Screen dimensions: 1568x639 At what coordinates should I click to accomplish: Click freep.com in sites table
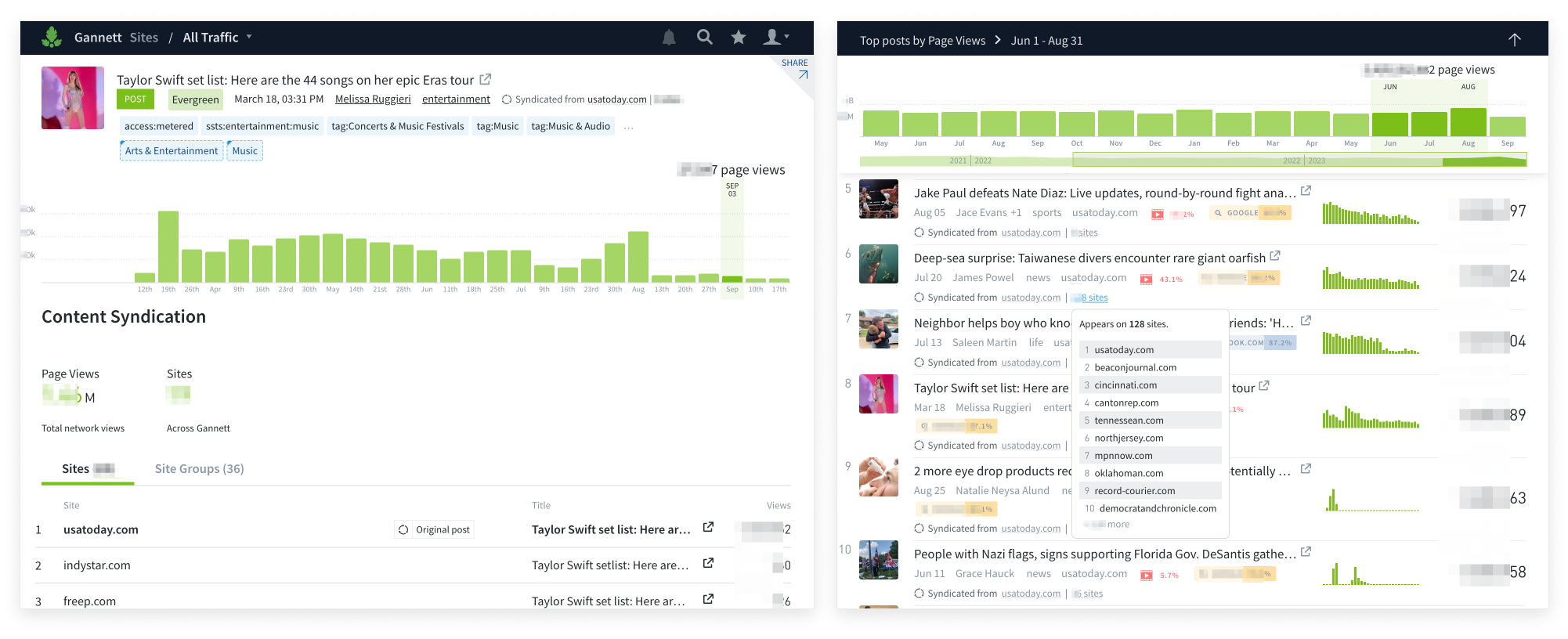point(89,601)
